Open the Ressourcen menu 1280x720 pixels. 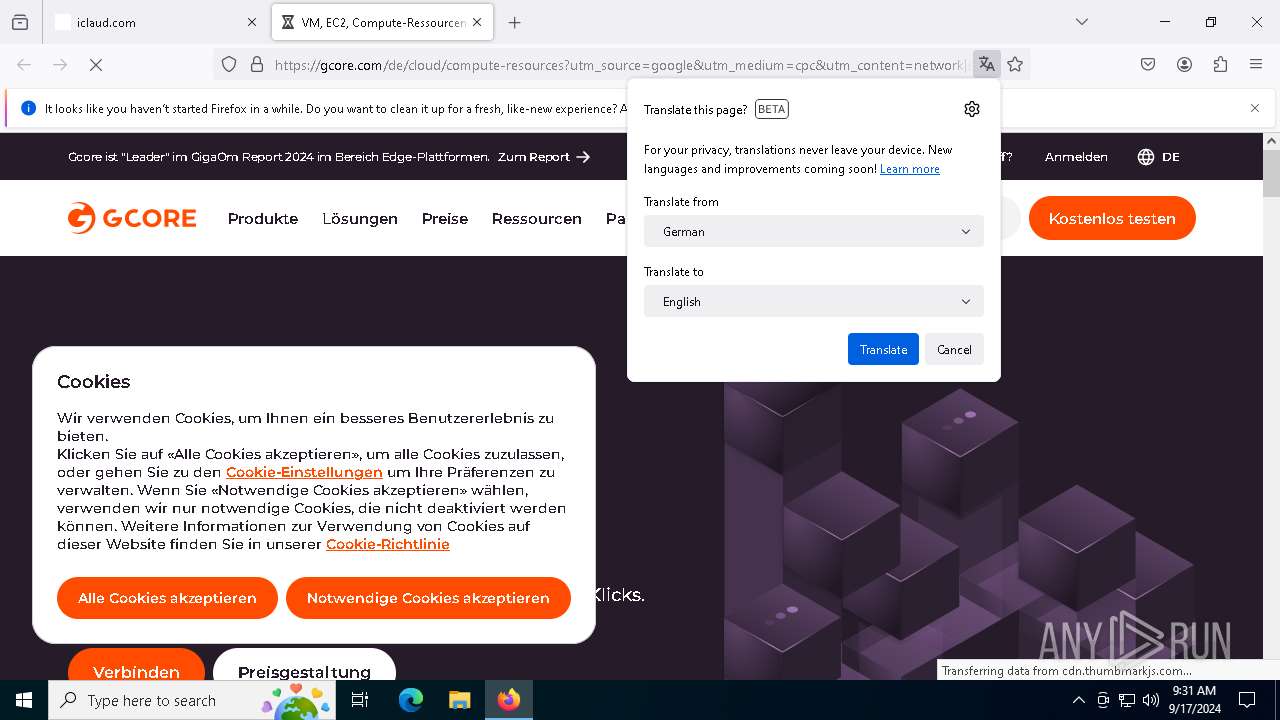(536, 218)
